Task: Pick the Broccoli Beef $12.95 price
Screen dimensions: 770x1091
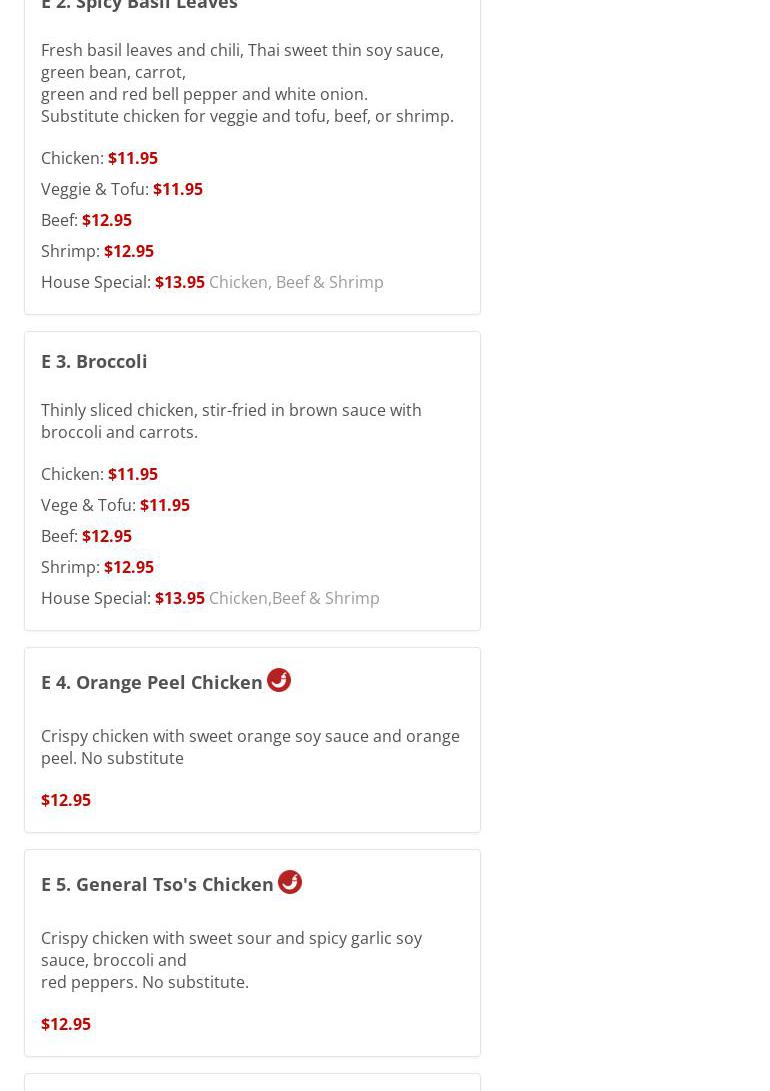Action: (107, 536)
